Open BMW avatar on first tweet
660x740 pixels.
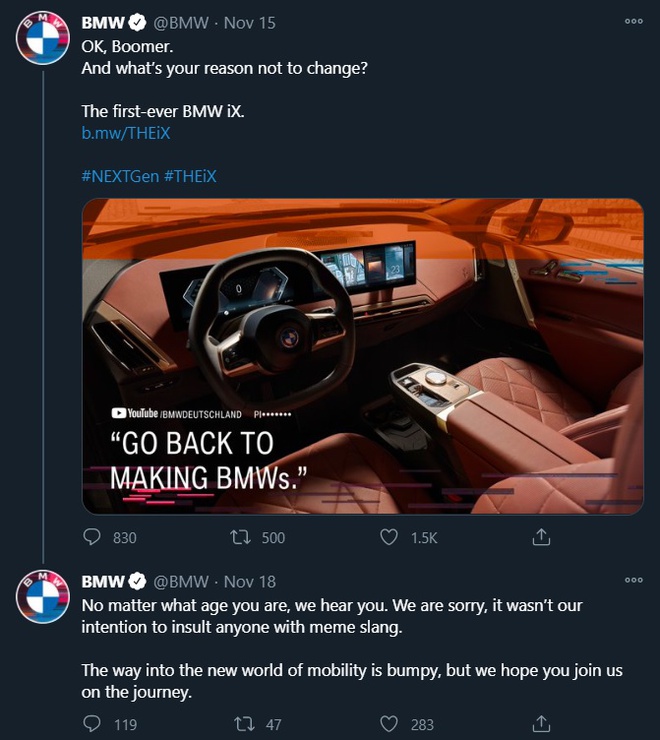(43, 42)
